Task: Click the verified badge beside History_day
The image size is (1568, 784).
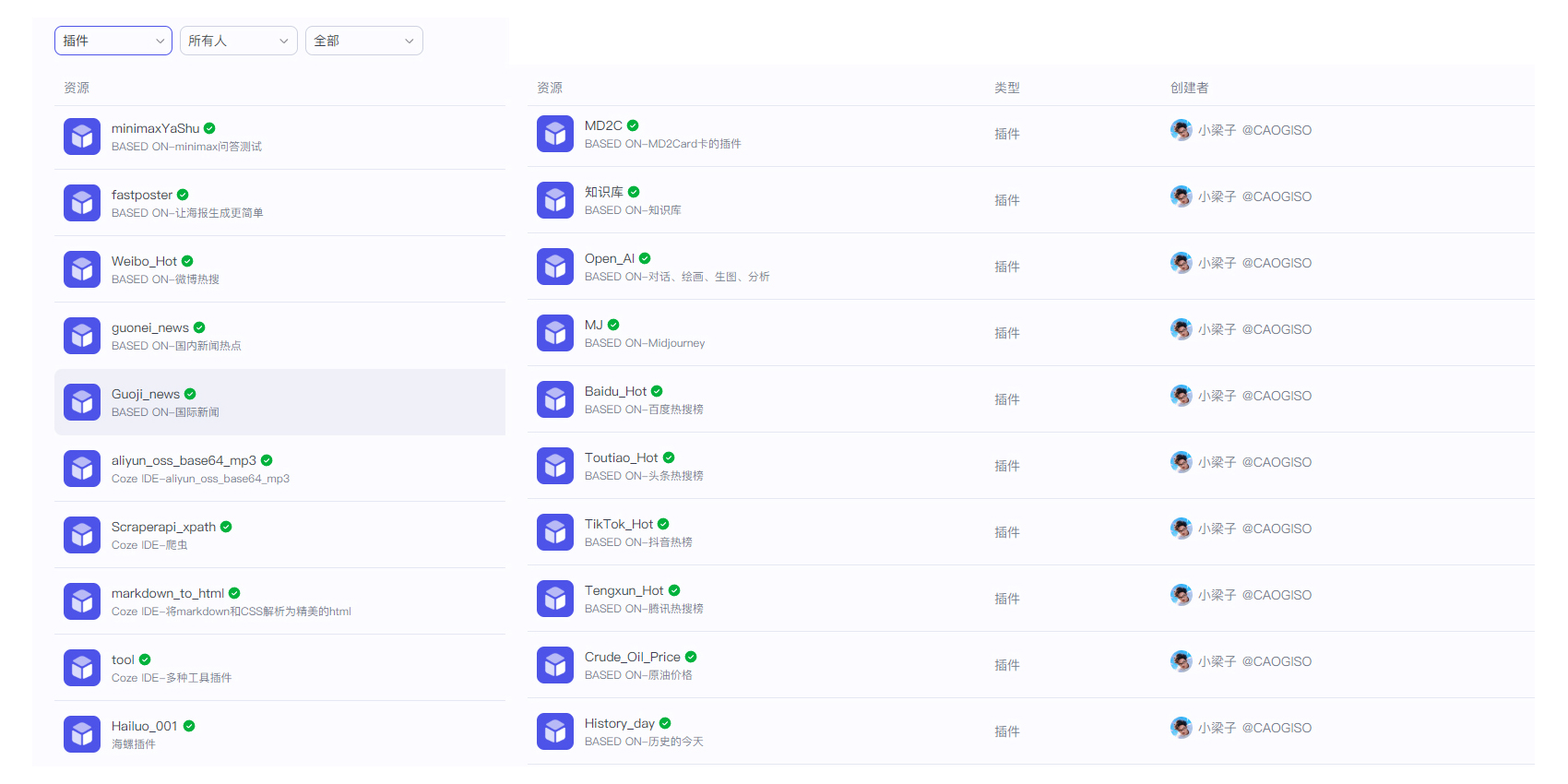Action: (665, 723)
